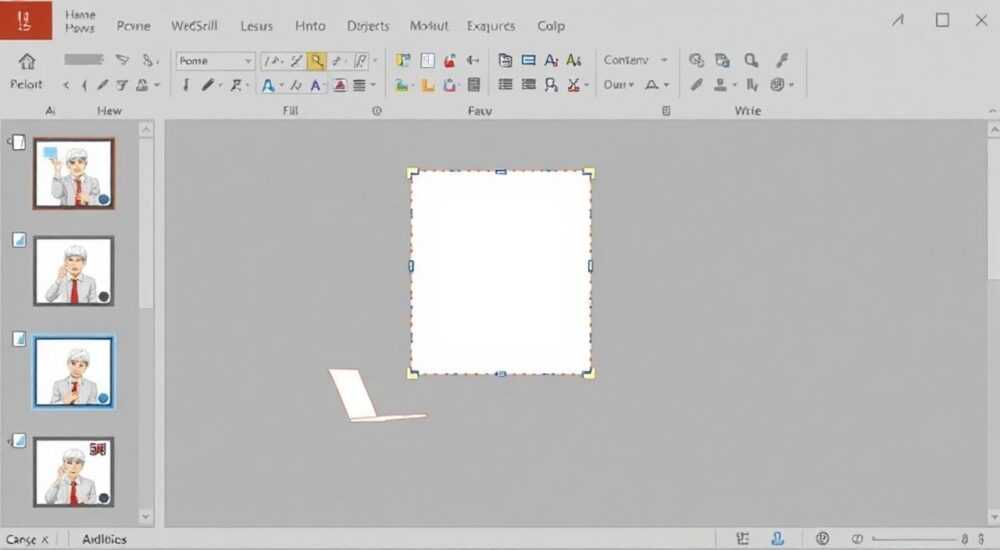Click the Cange status bar item
The image size is (1000, 550).
tap(27, 540)
